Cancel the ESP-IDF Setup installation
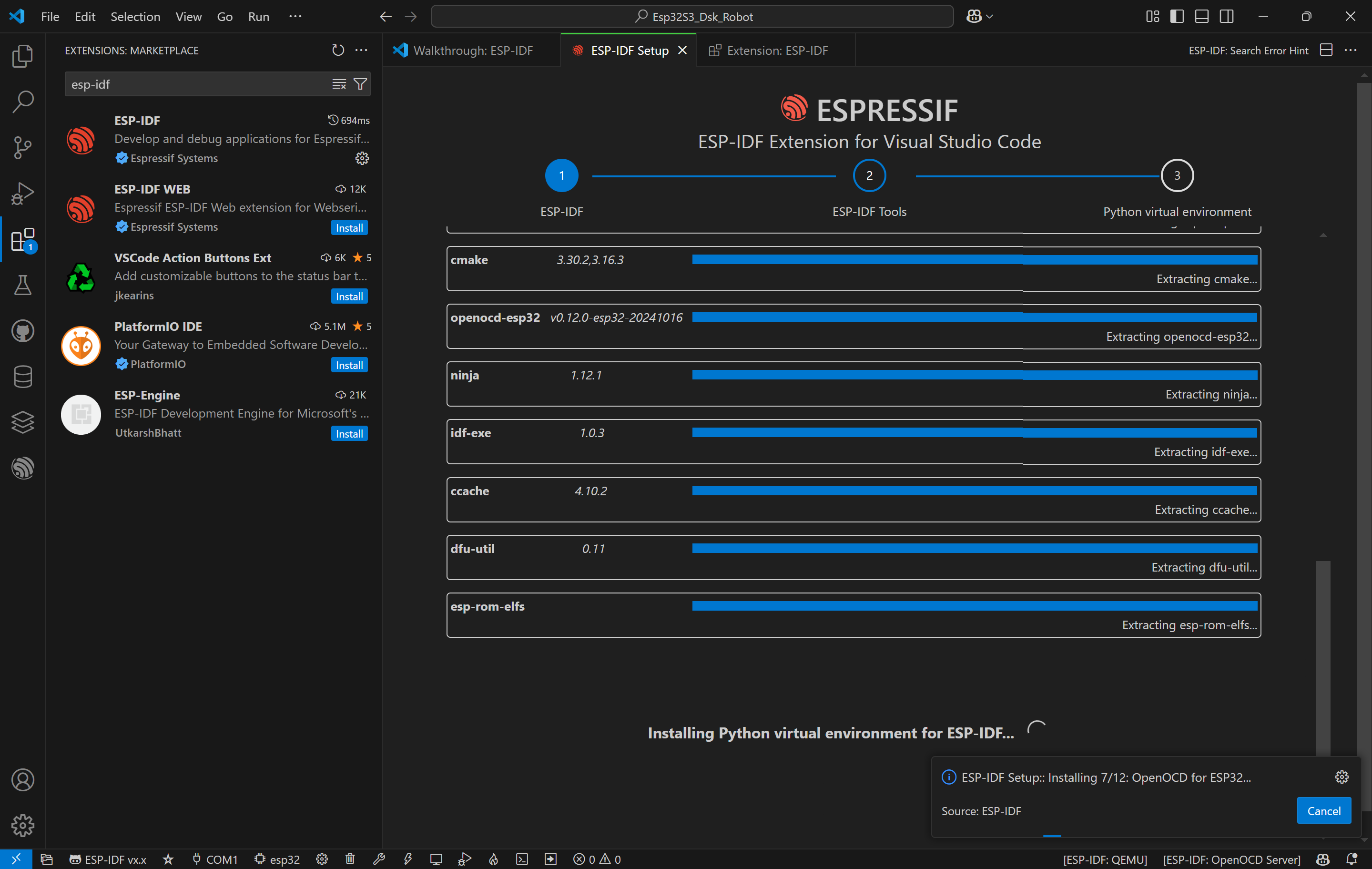Screen dimensions: 1372x869 click(x=1323, y=810)
